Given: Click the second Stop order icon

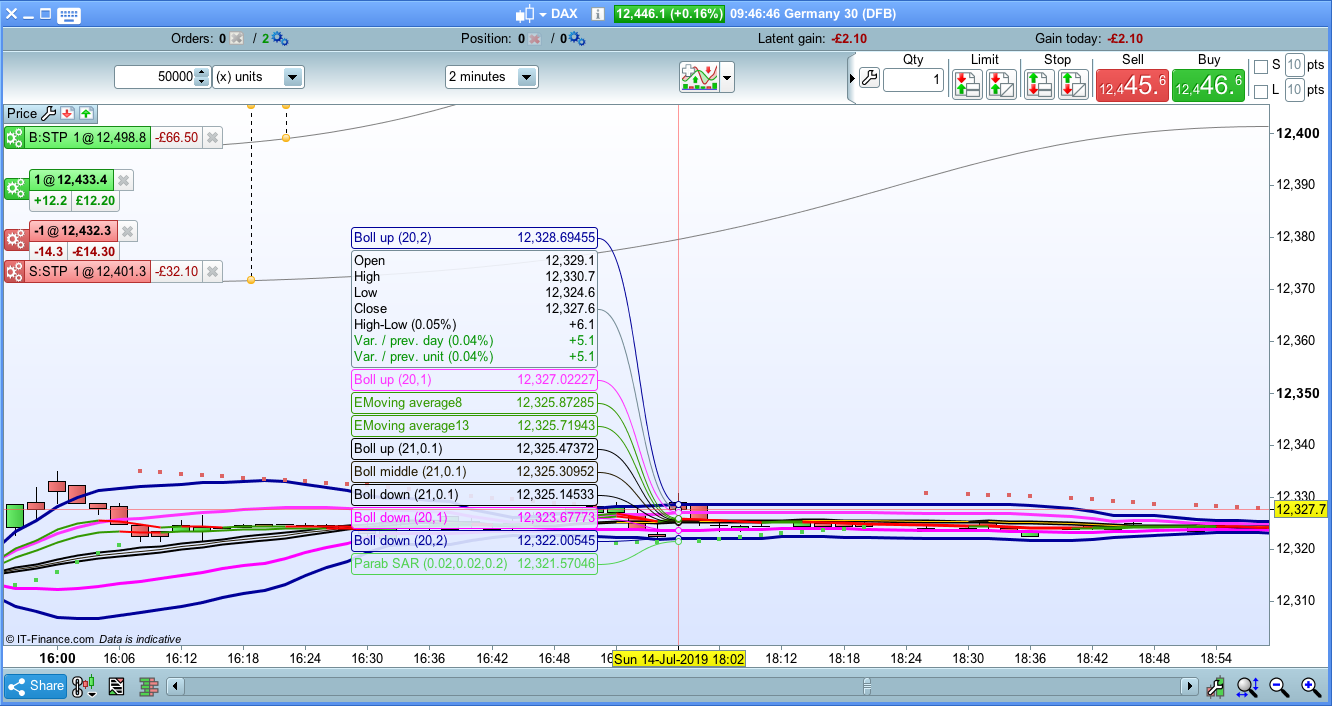Looking at the screenshot, I should coord(1074,84).
